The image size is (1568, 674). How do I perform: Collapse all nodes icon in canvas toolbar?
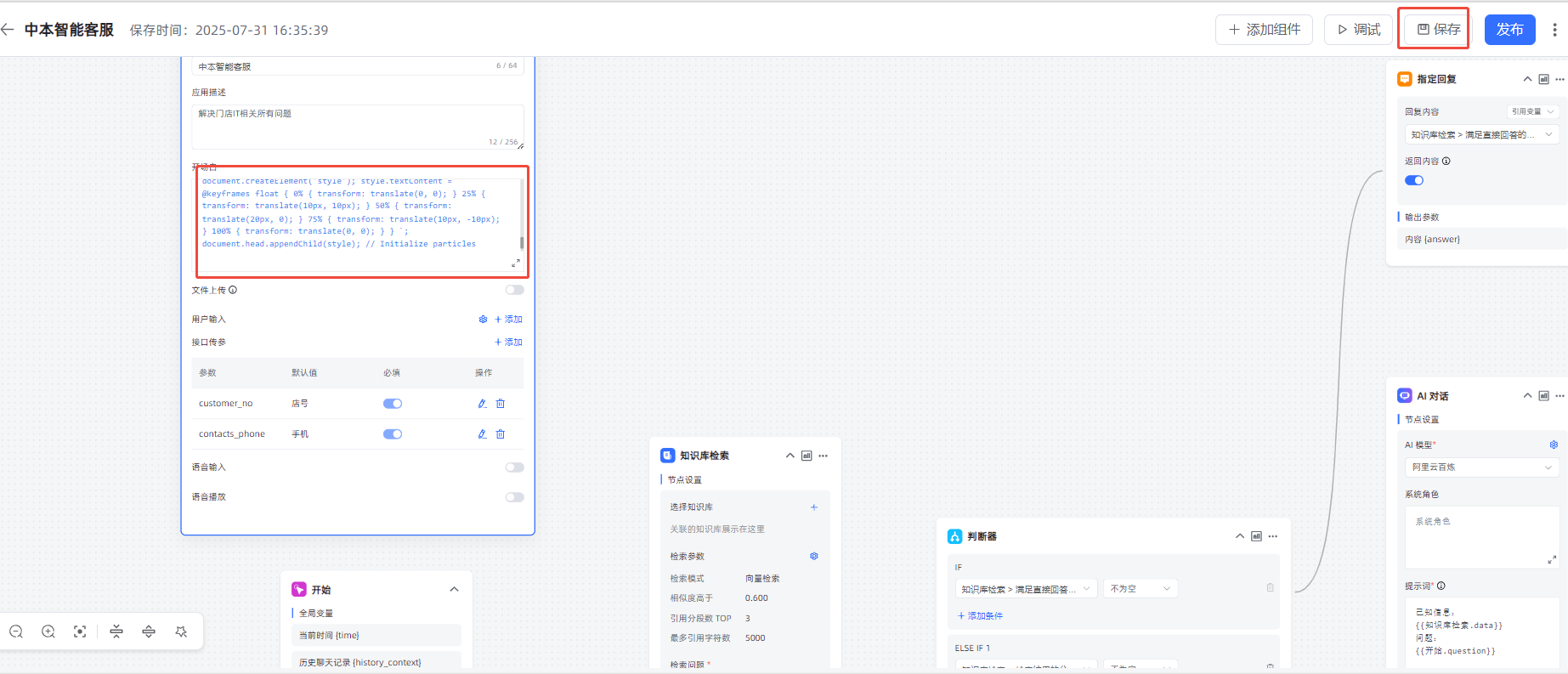coord(116,632)
